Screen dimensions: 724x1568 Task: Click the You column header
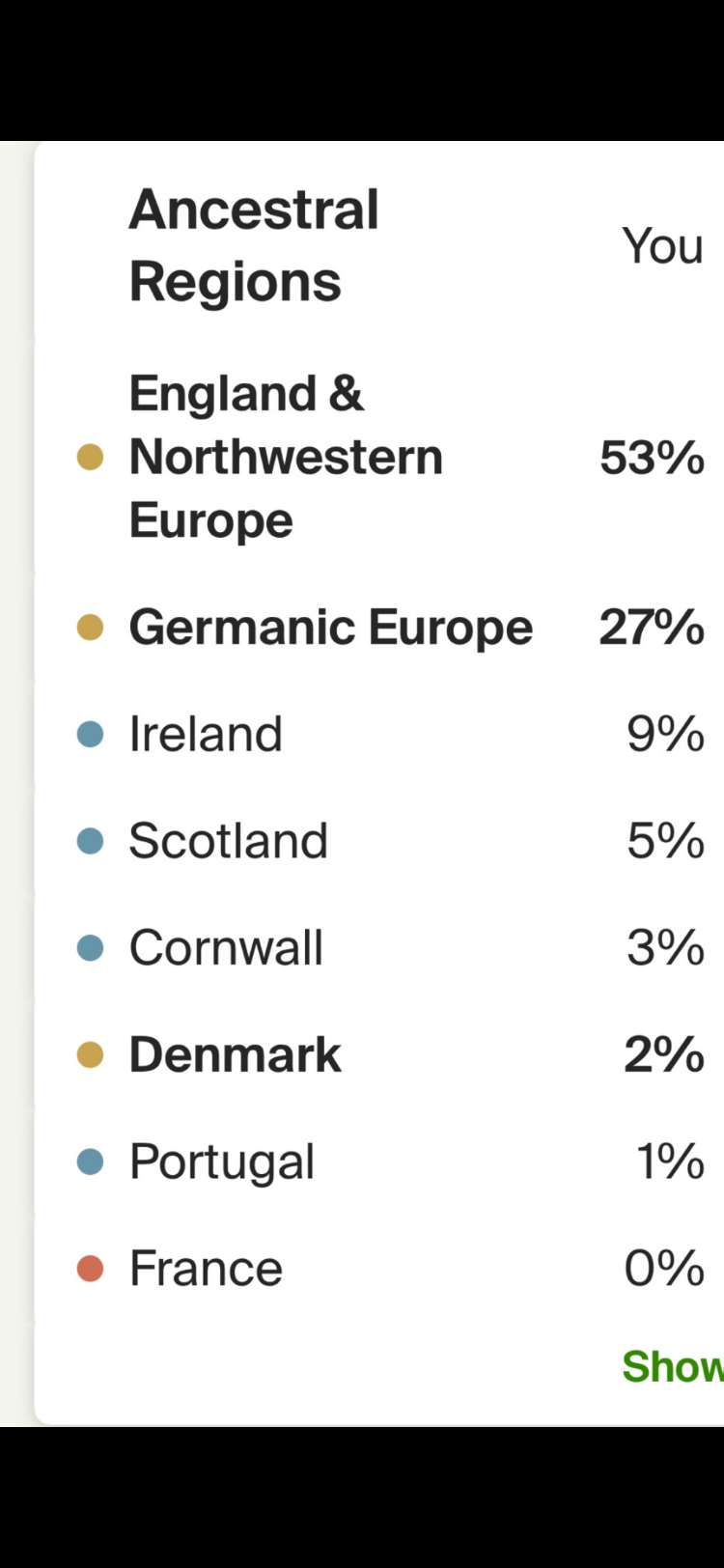tap(662, 246)
